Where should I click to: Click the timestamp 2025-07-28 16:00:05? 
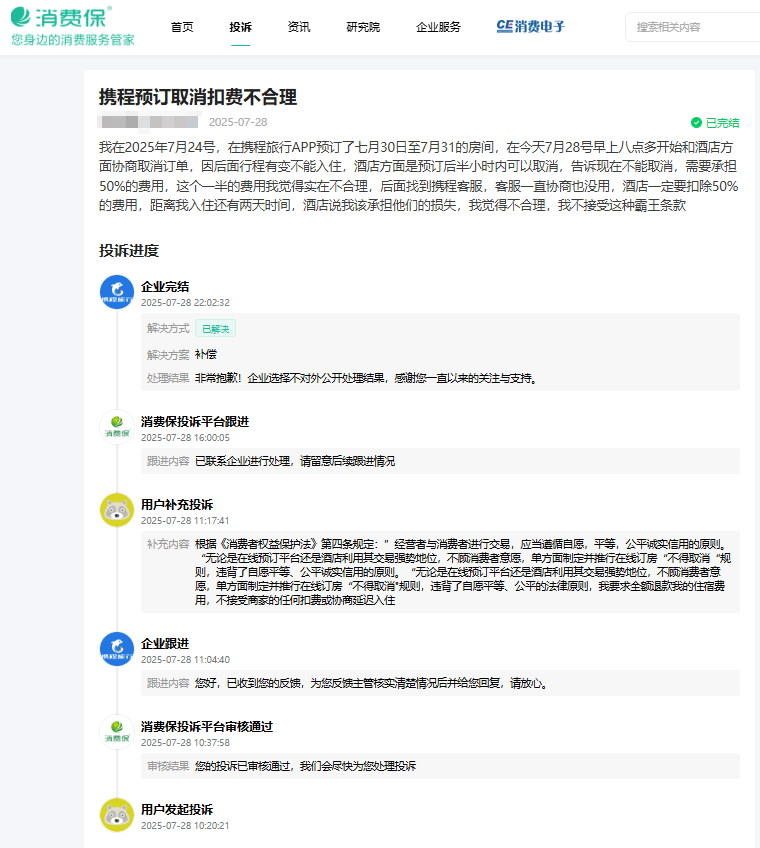pyautogui.click(x=186, y=438)
